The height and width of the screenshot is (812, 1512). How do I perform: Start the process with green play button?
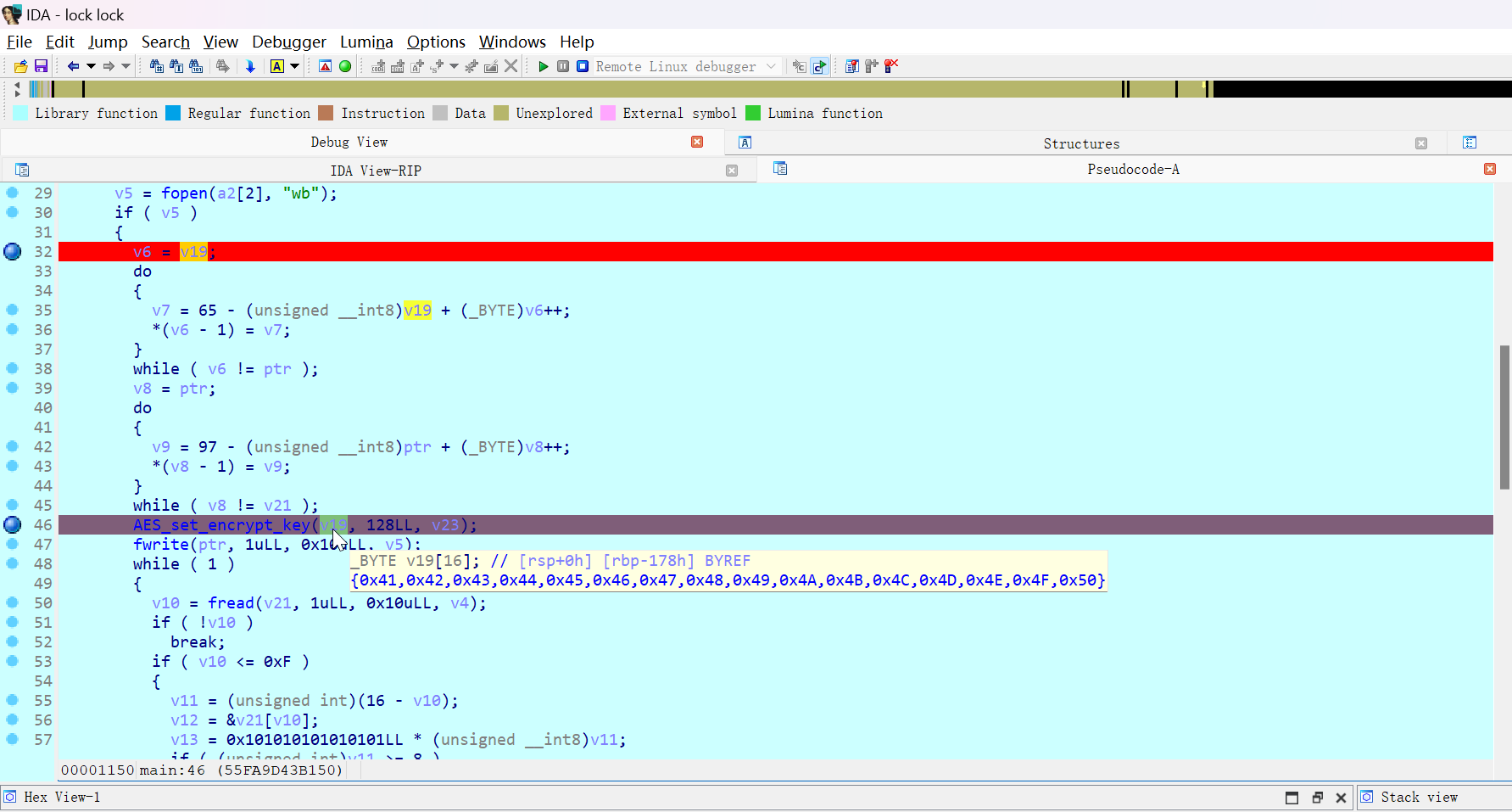coord(544,66)
